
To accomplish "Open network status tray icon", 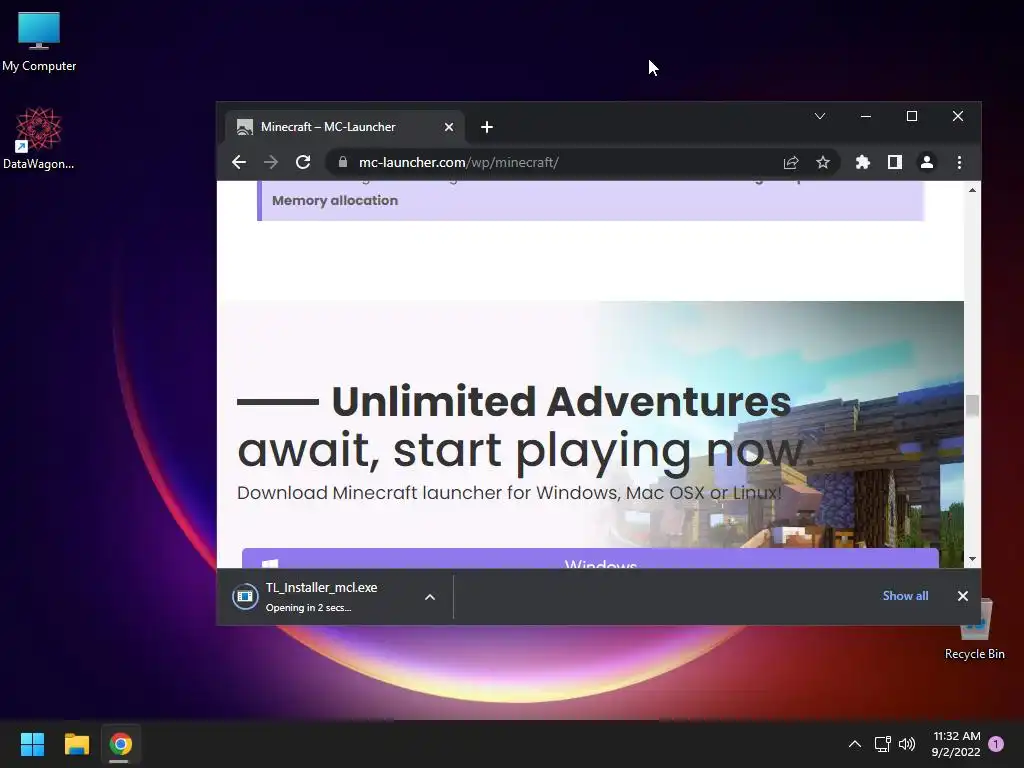I will coord(882,744).
